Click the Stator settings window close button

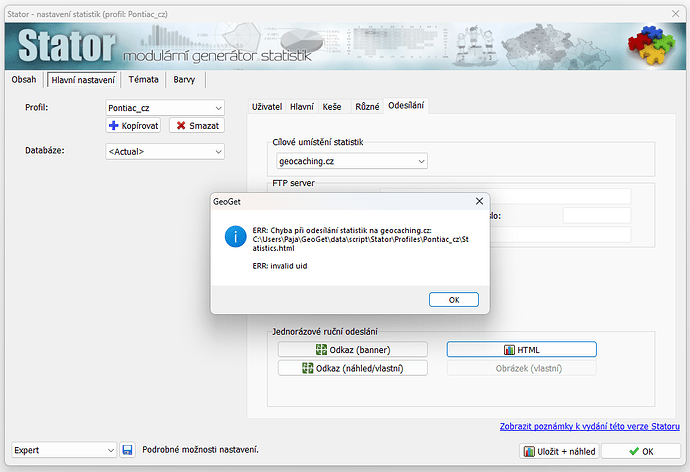(x=675, y=14)
